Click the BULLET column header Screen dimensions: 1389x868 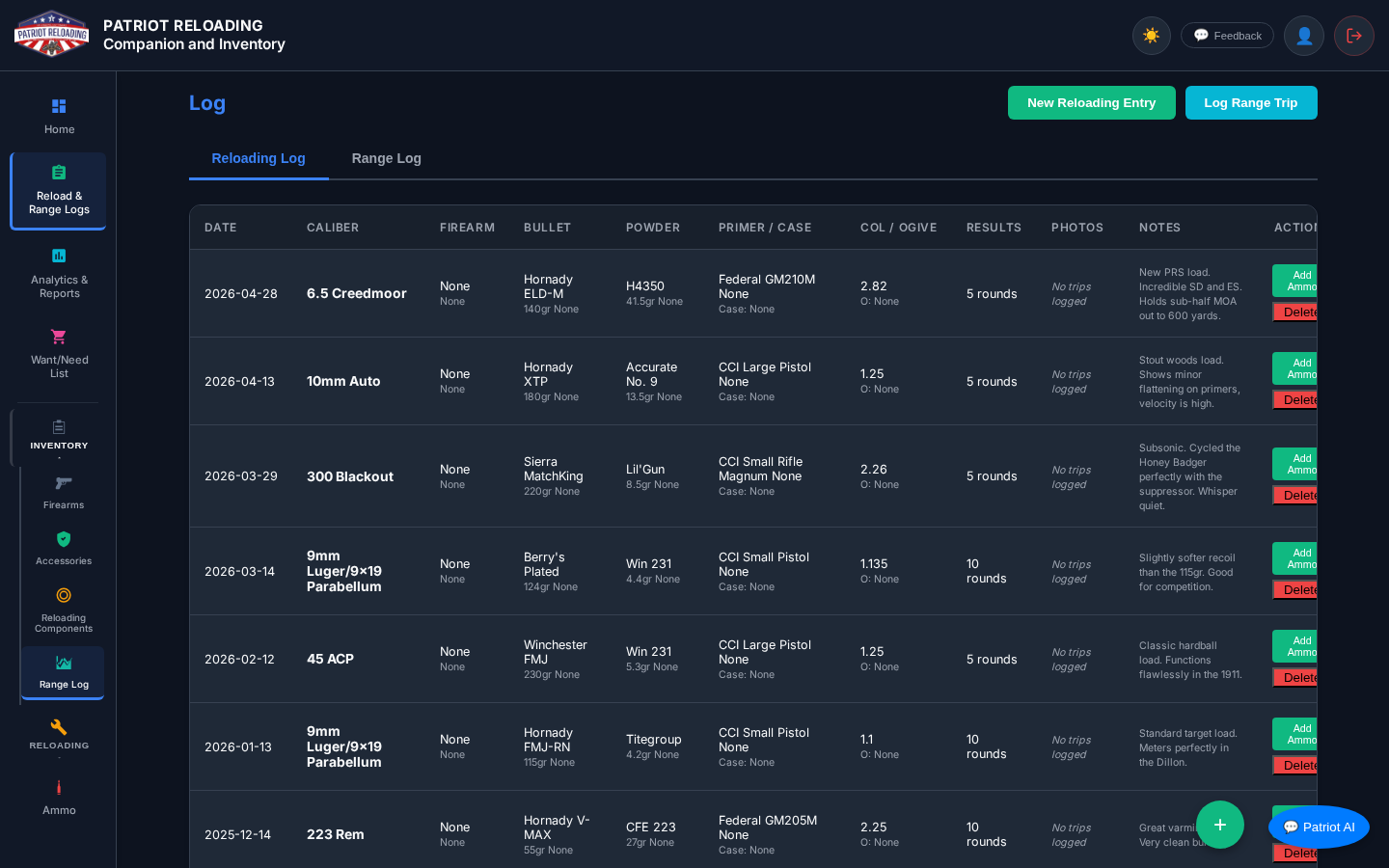pos(548,228)
